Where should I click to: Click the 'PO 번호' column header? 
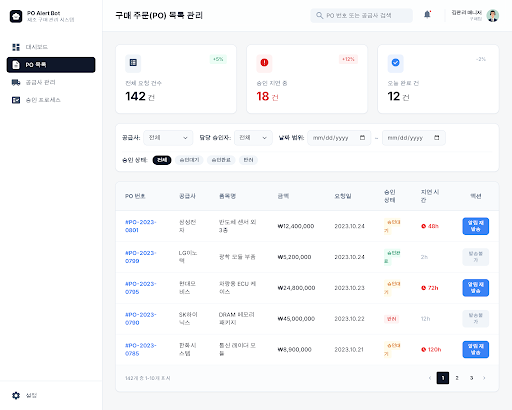click(135, 196)
